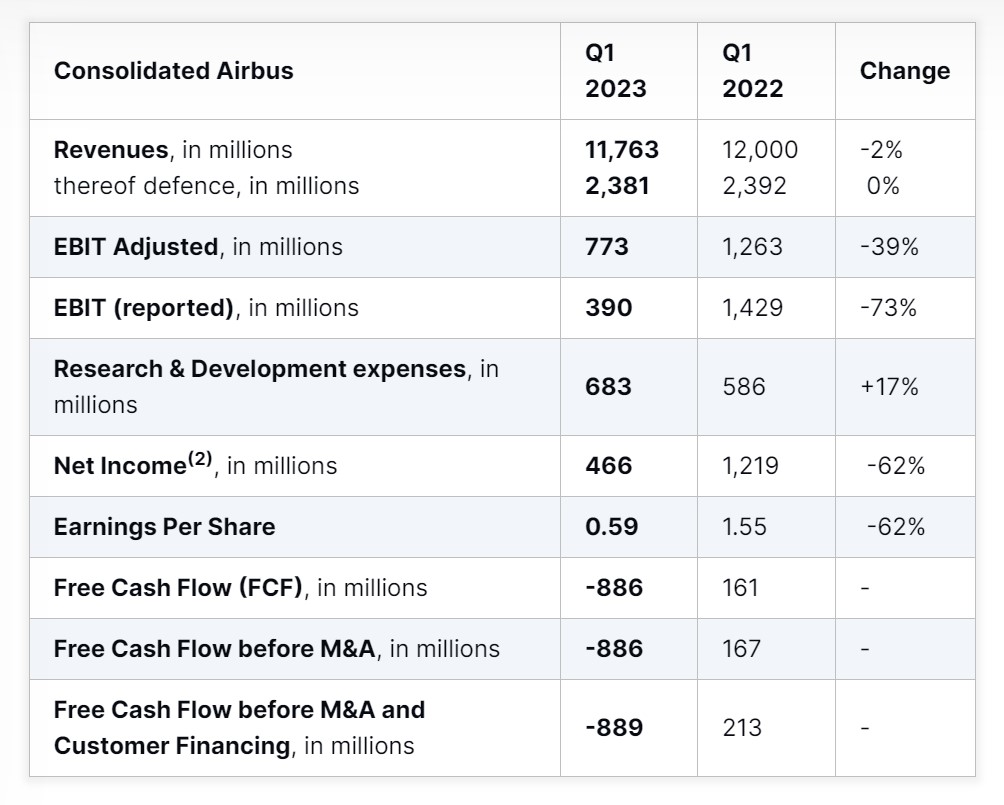Click the "Free Cash Flow before M&A and Customer Financing" label

tap(239, 728)
